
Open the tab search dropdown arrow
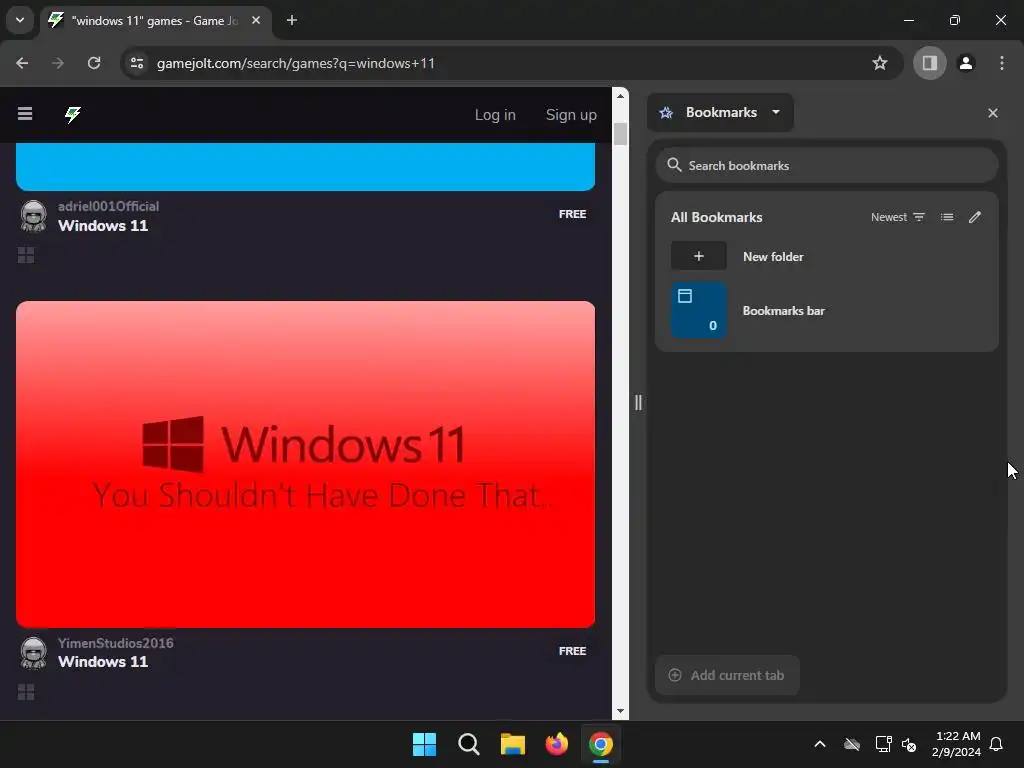pyautogui.click(x=20, y=20)
